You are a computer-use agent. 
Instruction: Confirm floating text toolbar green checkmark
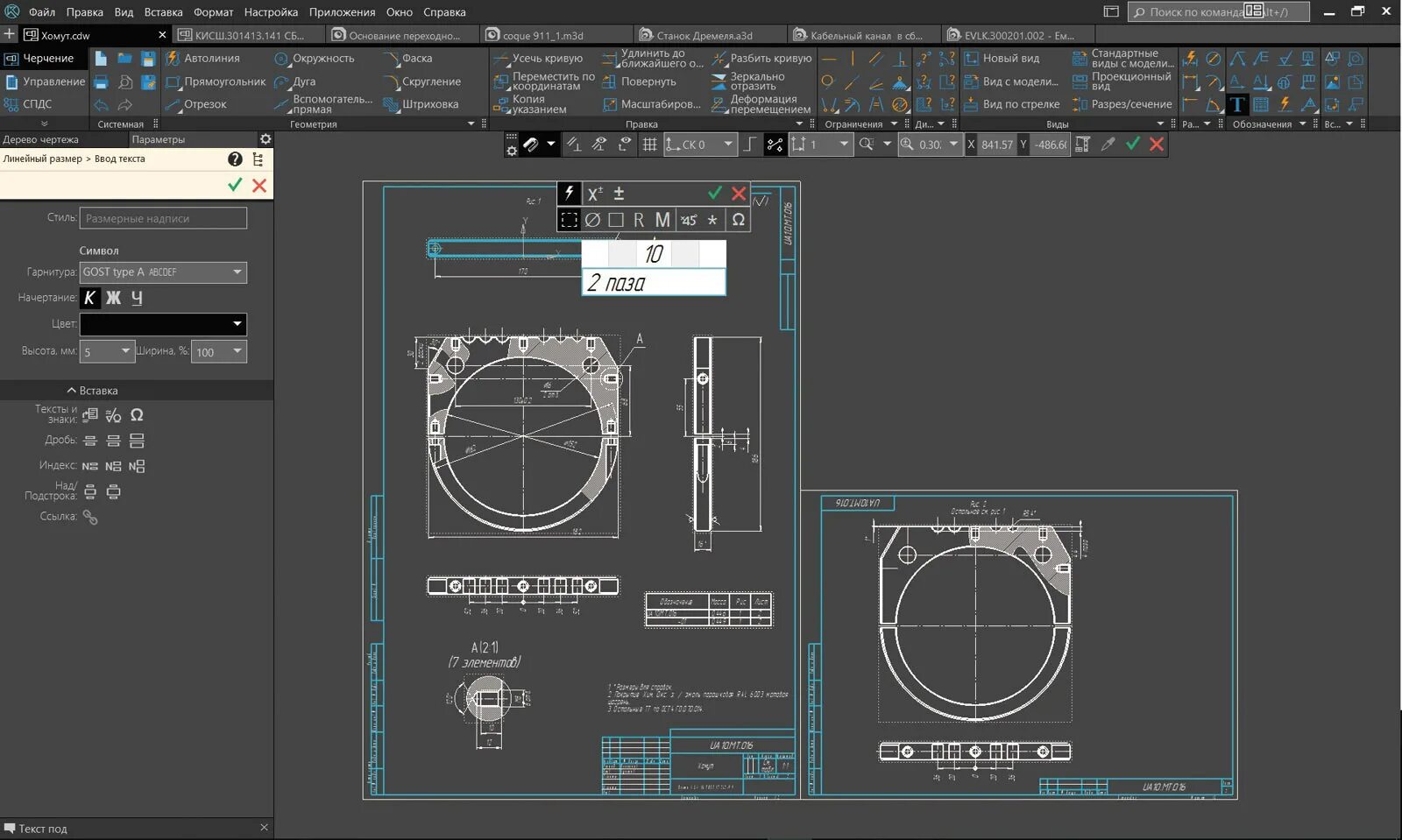[x=715, y=194]
